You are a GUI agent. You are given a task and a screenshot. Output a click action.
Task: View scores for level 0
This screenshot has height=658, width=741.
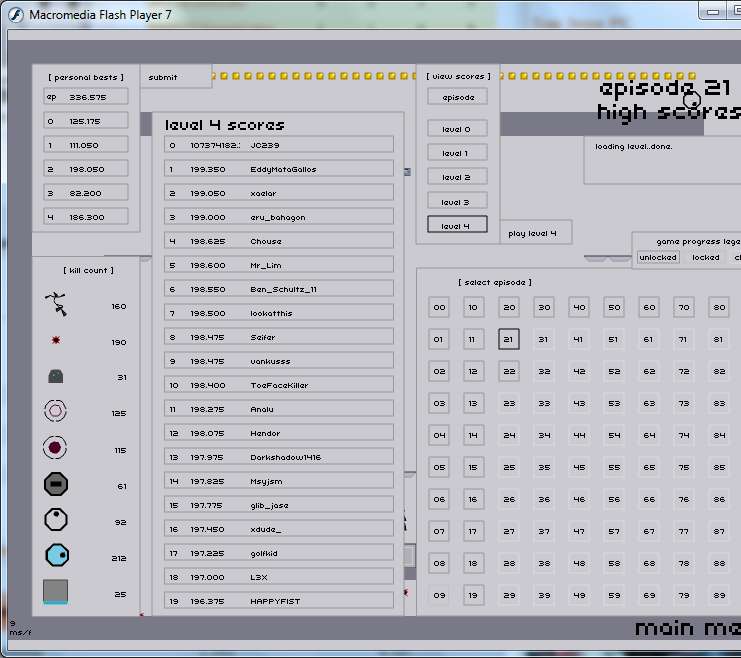click(x=456, y=129)
